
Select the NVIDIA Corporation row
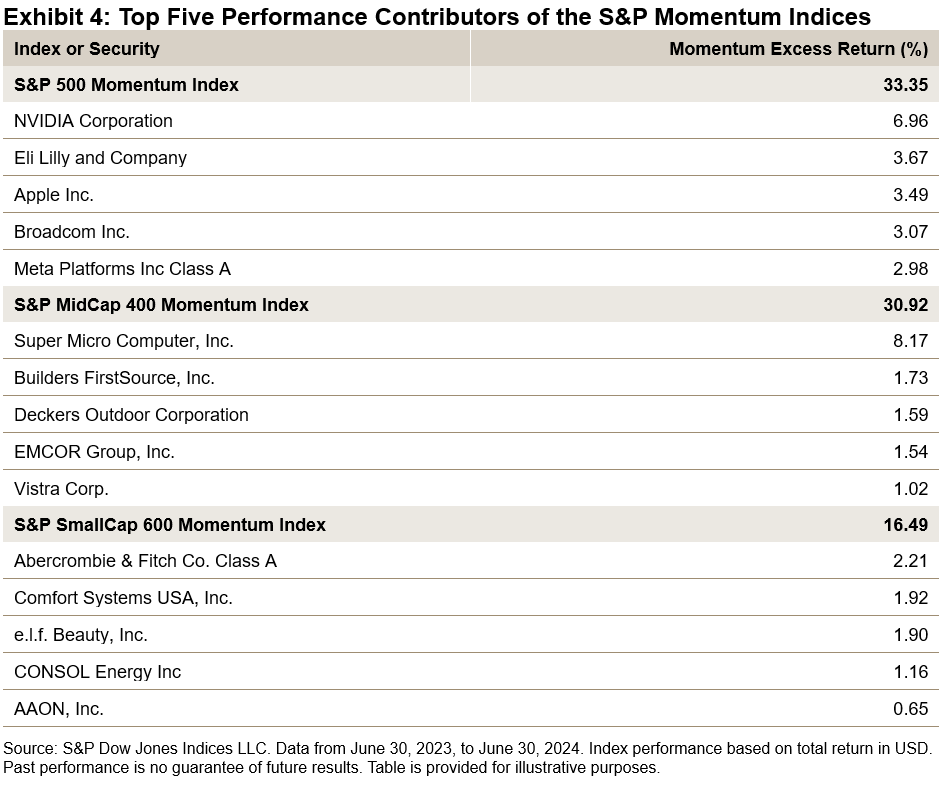[x=93, y=121]
